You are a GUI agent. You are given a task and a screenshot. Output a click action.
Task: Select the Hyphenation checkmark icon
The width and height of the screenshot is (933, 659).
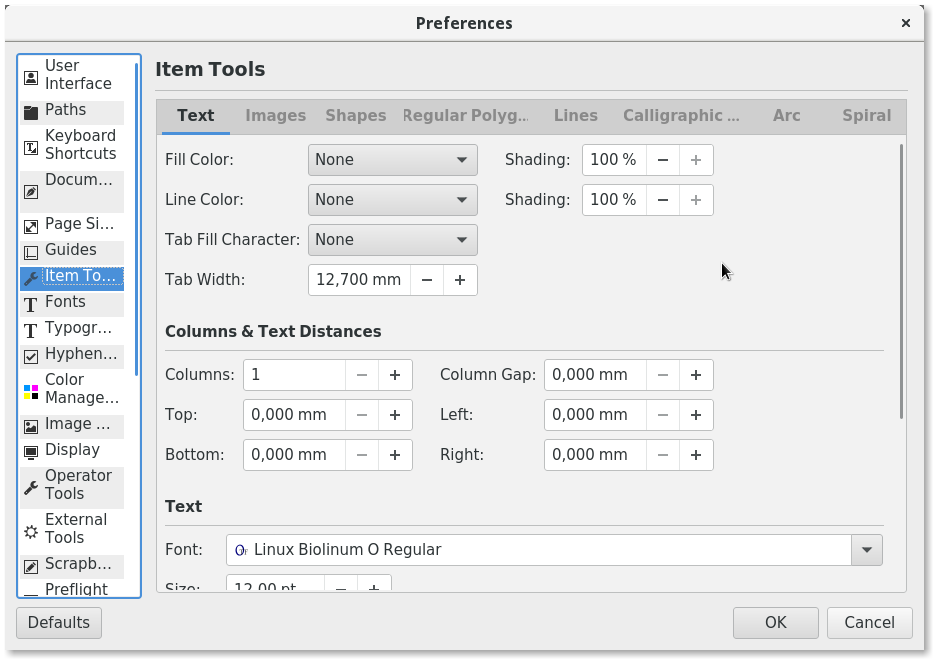point(31,355)
